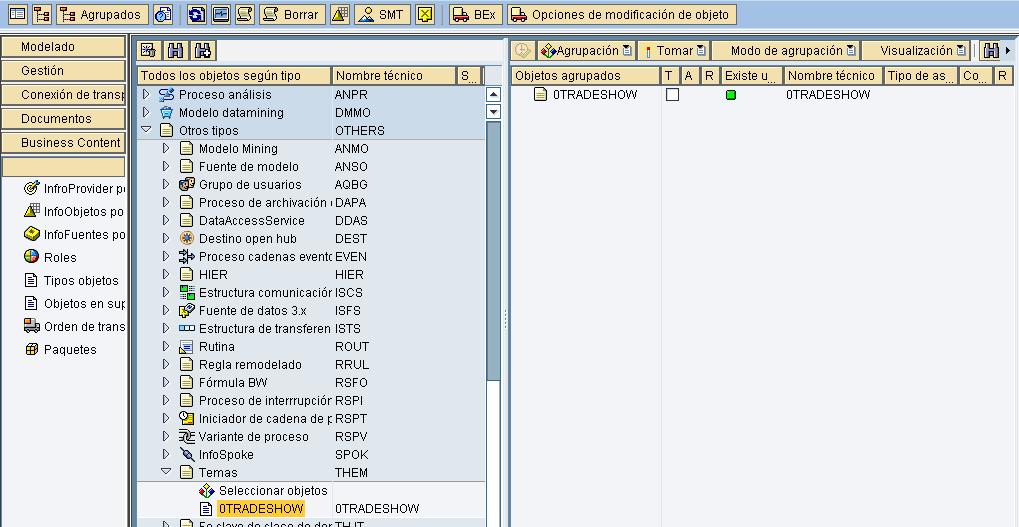Click the SMT toolbar button

coord(381,15)
